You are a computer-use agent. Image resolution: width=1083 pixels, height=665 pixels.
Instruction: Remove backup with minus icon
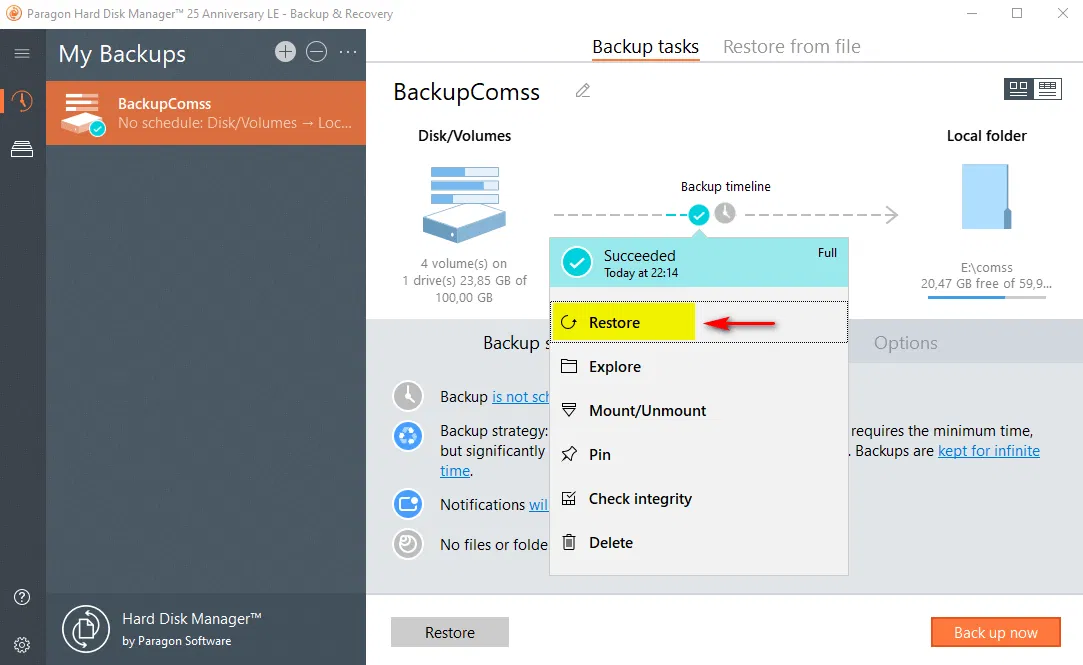pos(316,52)
